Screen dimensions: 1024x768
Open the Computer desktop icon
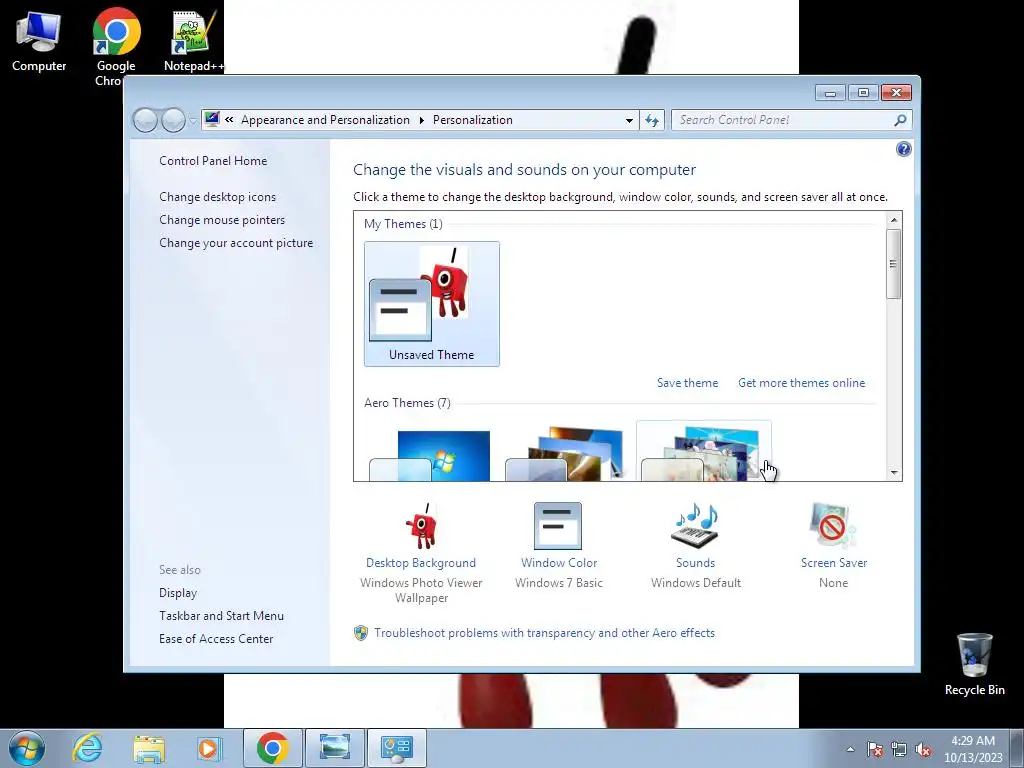click(x=39, y=42)
